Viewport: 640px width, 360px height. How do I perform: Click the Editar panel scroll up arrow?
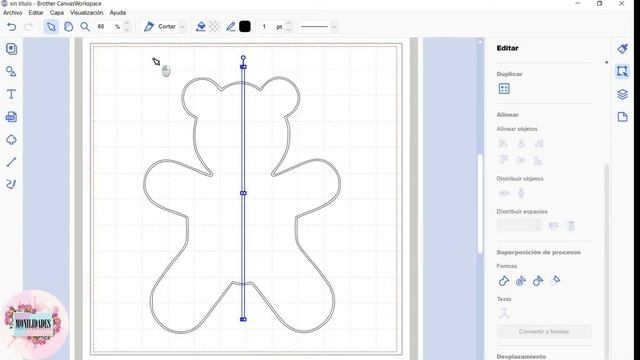(x=607, y=62)
